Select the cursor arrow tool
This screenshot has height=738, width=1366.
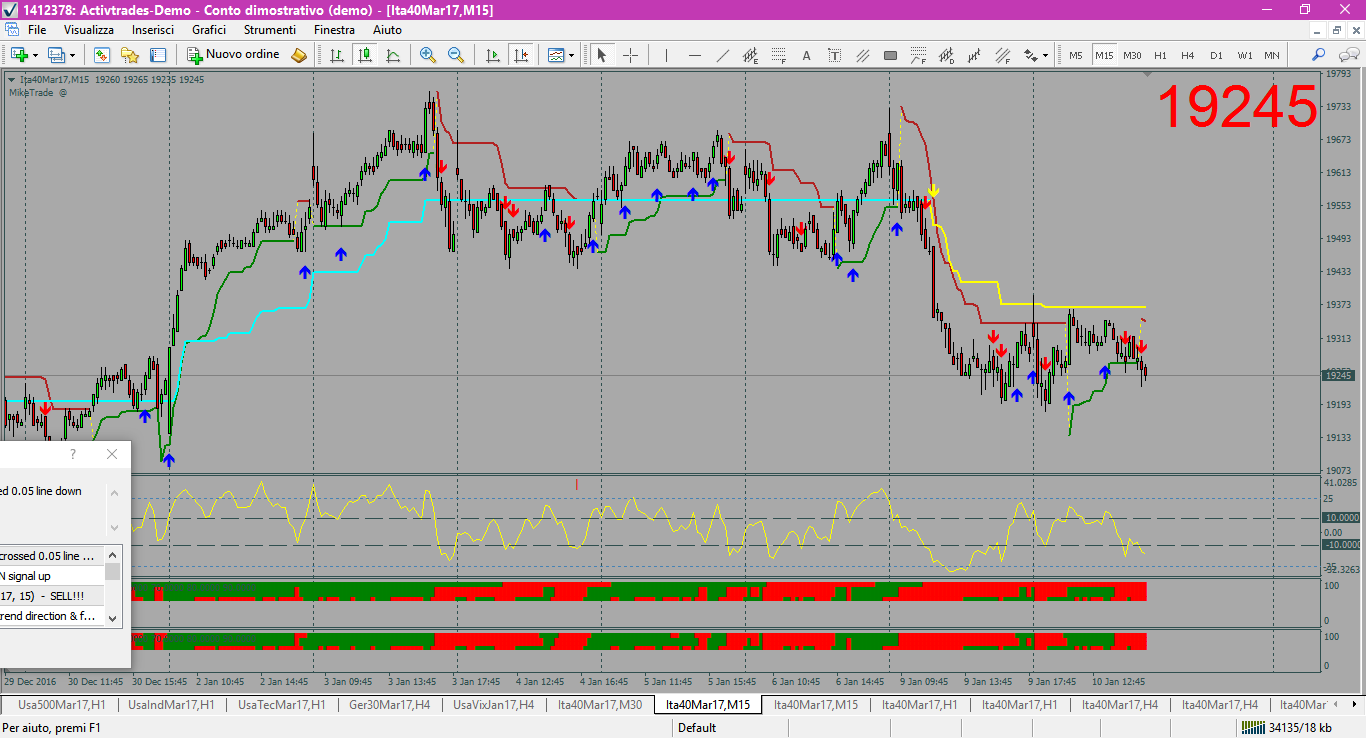pyautogui.click(x=602, y=55)
